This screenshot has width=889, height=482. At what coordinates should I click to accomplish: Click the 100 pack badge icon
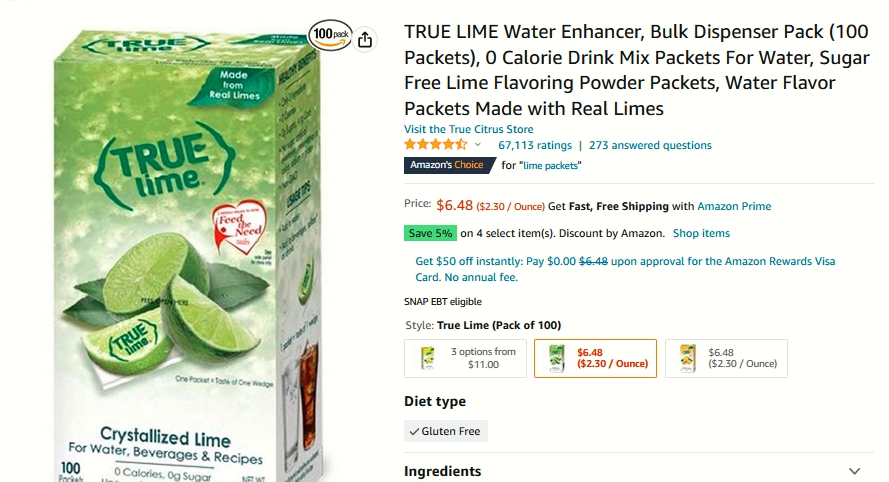pos(331,35)
